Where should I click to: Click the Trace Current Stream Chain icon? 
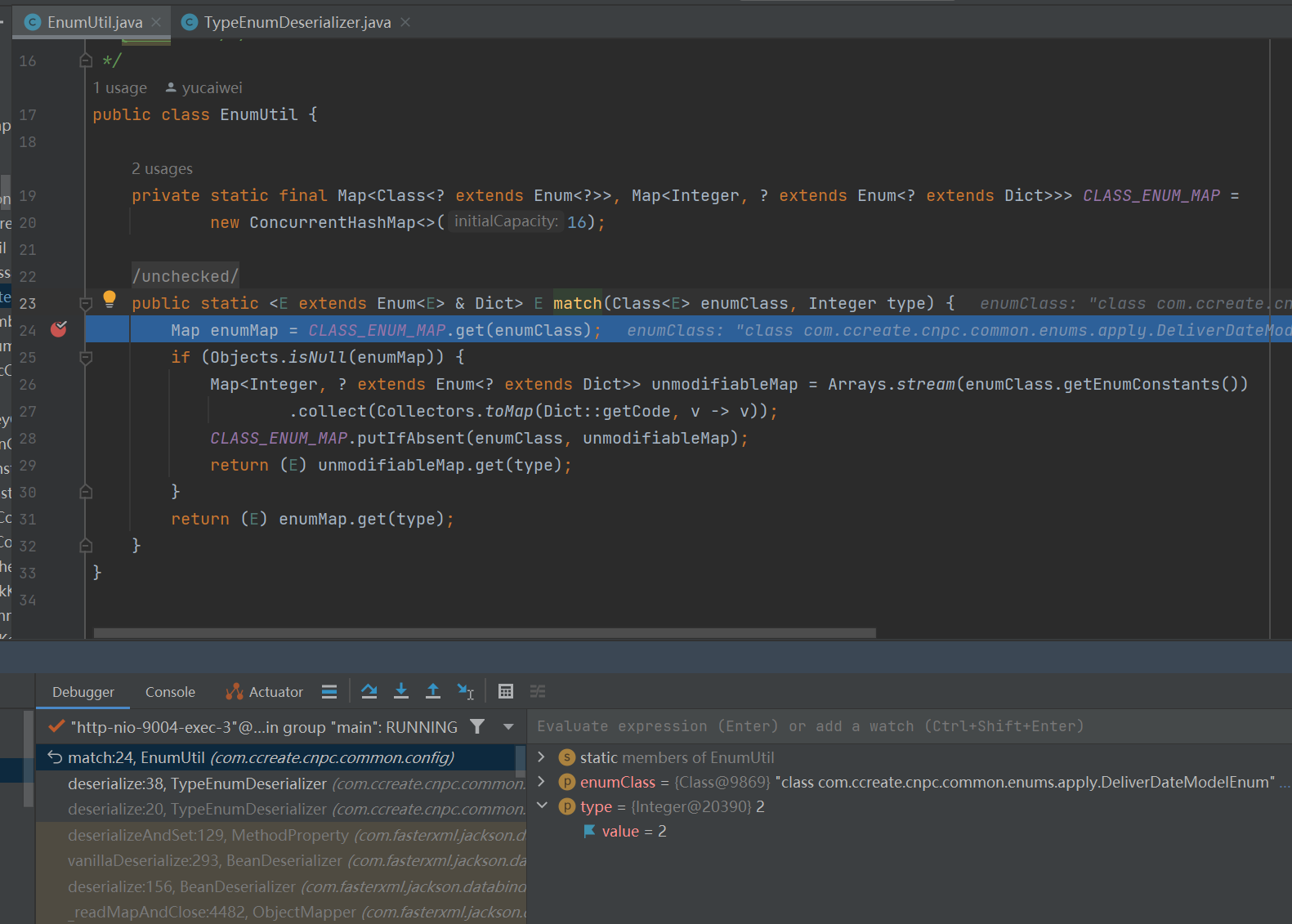click(x=538, y=691)
